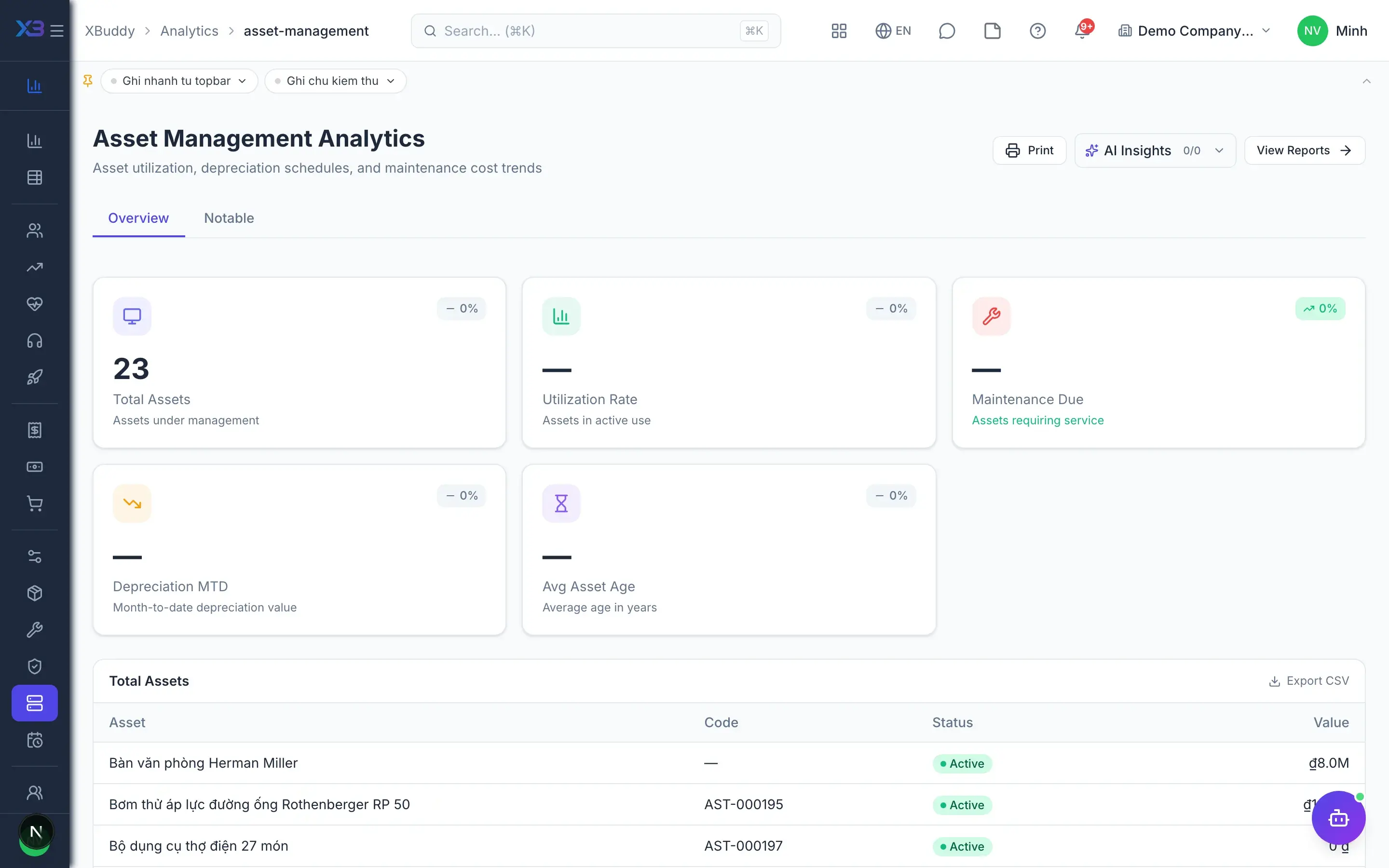Open the shopping cart sidebar icon
This screenshot has width=1389, height=868.
pos(35,503)
